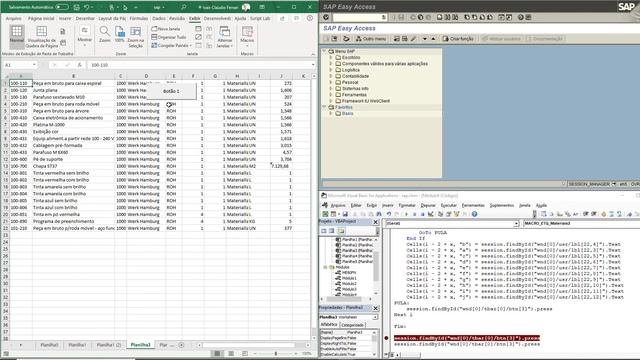Click Criar função button in SAP
Viewport: 640px width, 360px height.
pos(458,38)
